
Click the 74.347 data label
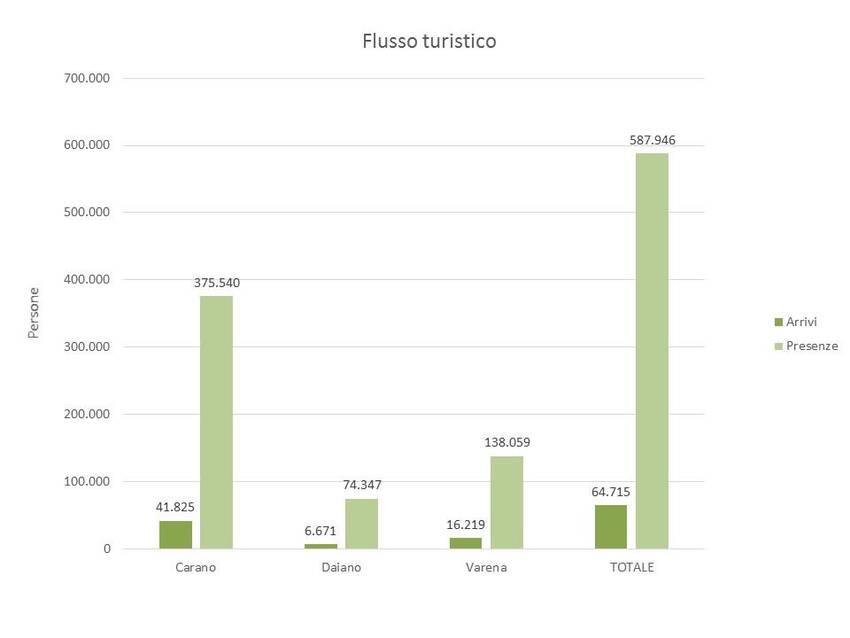[361, 485]
